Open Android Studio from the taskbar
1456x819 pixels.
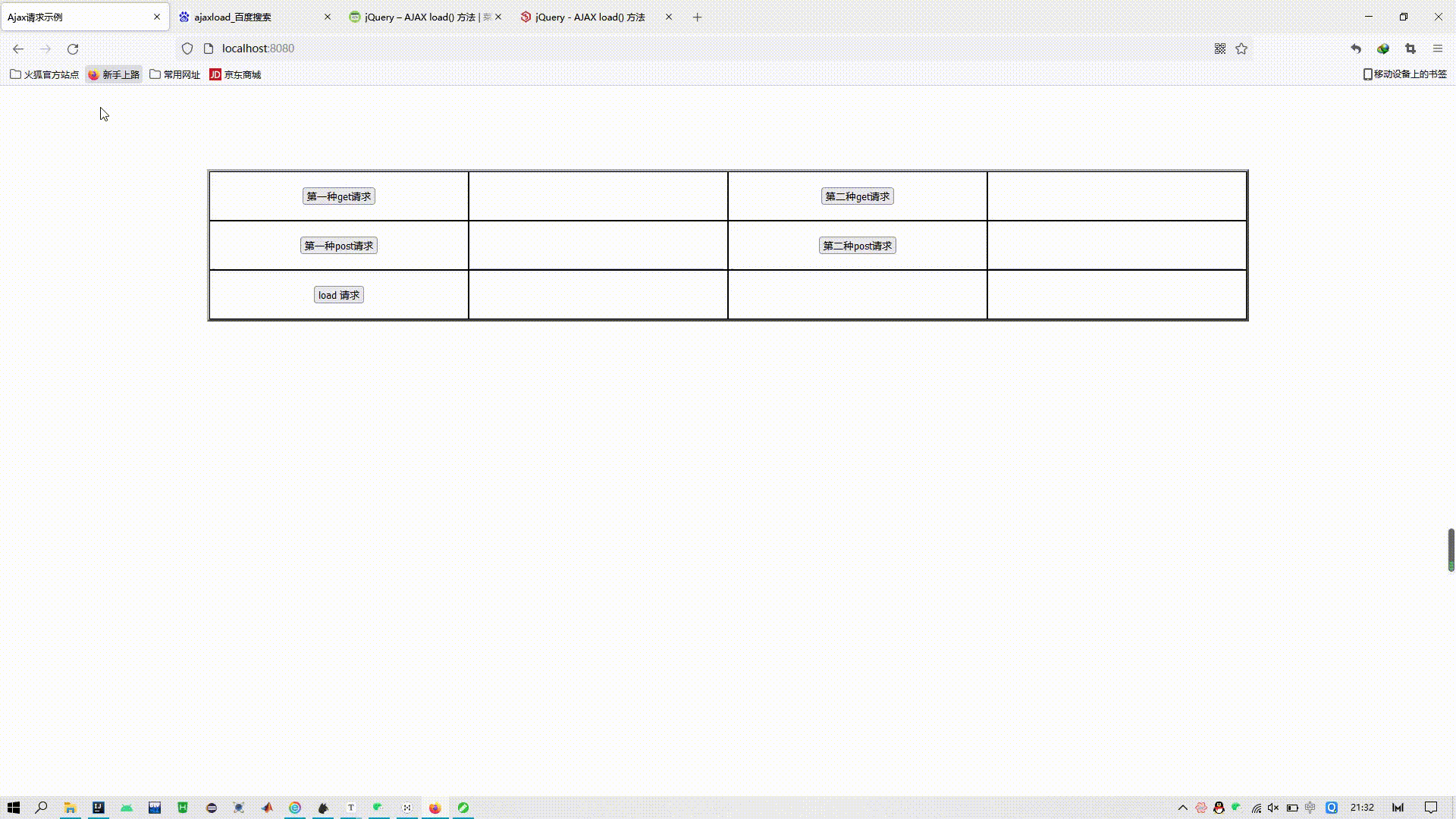127,808
